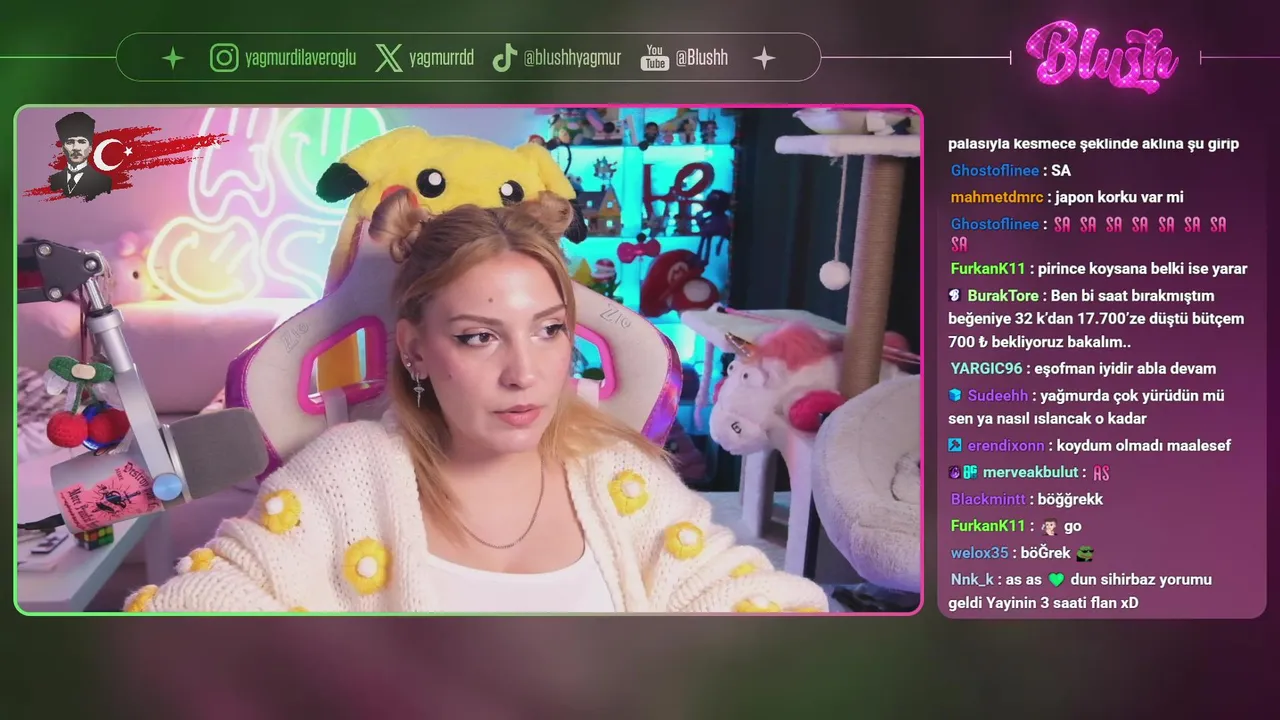Image resolution: width=1280 pixels, height=720 pixels.
Task: Click the green heart emote in Nnk_k message
Action: 1056,580
